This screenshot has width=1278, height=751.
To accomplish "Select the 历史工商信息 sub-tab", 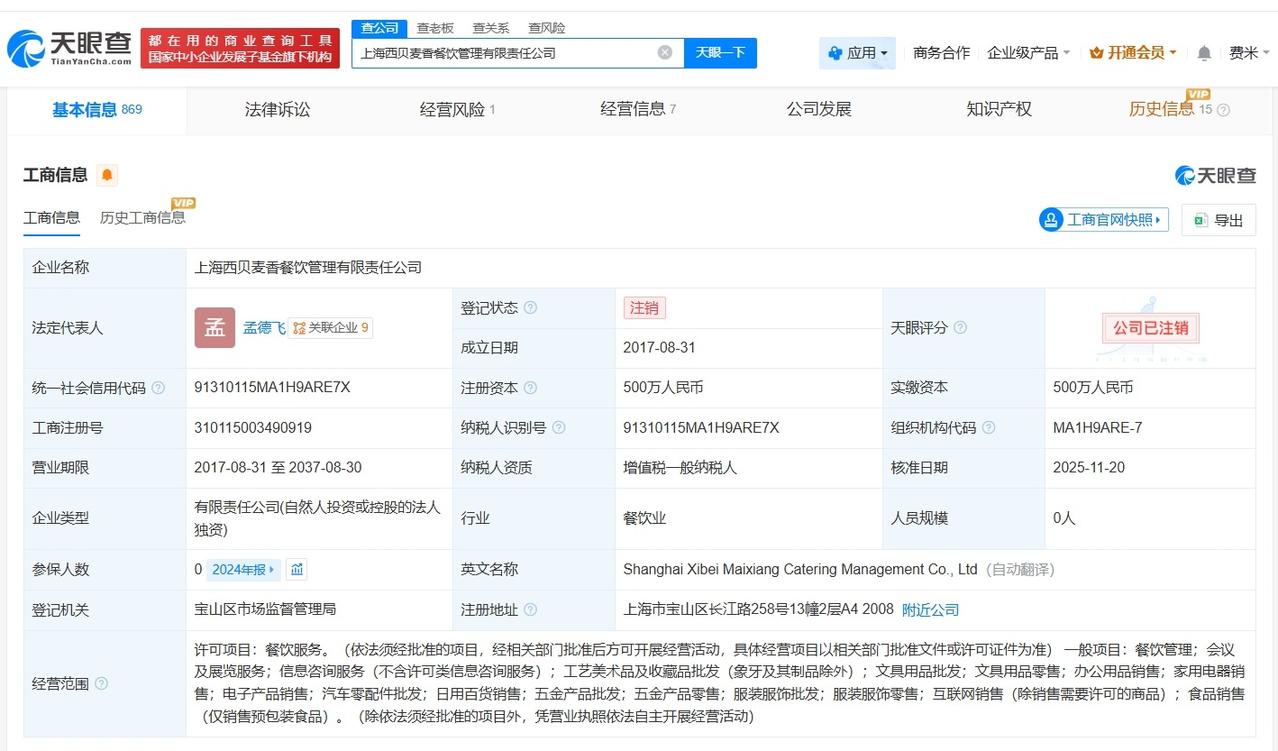I will [142, 218].
